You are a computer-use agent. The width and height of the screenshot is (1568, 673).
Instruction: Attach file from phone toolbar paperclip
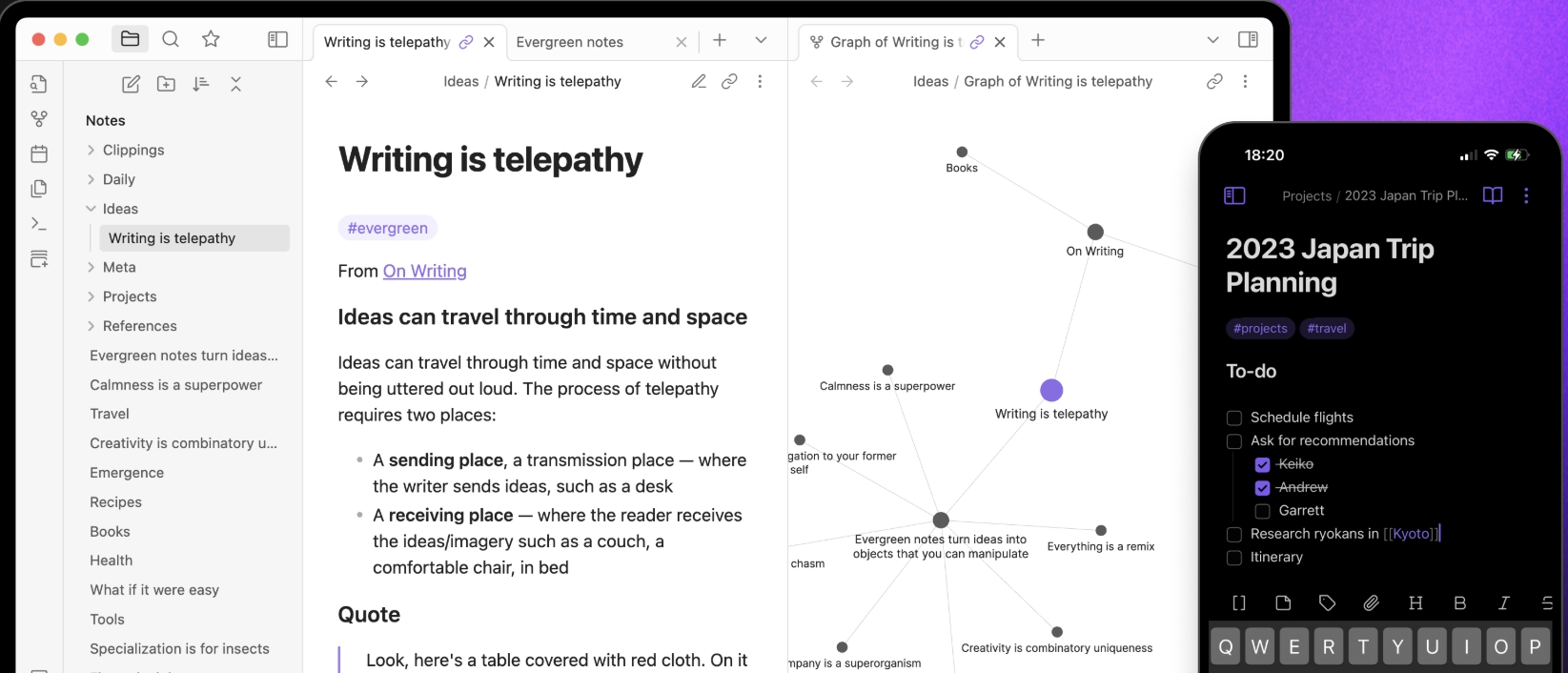1371,602
